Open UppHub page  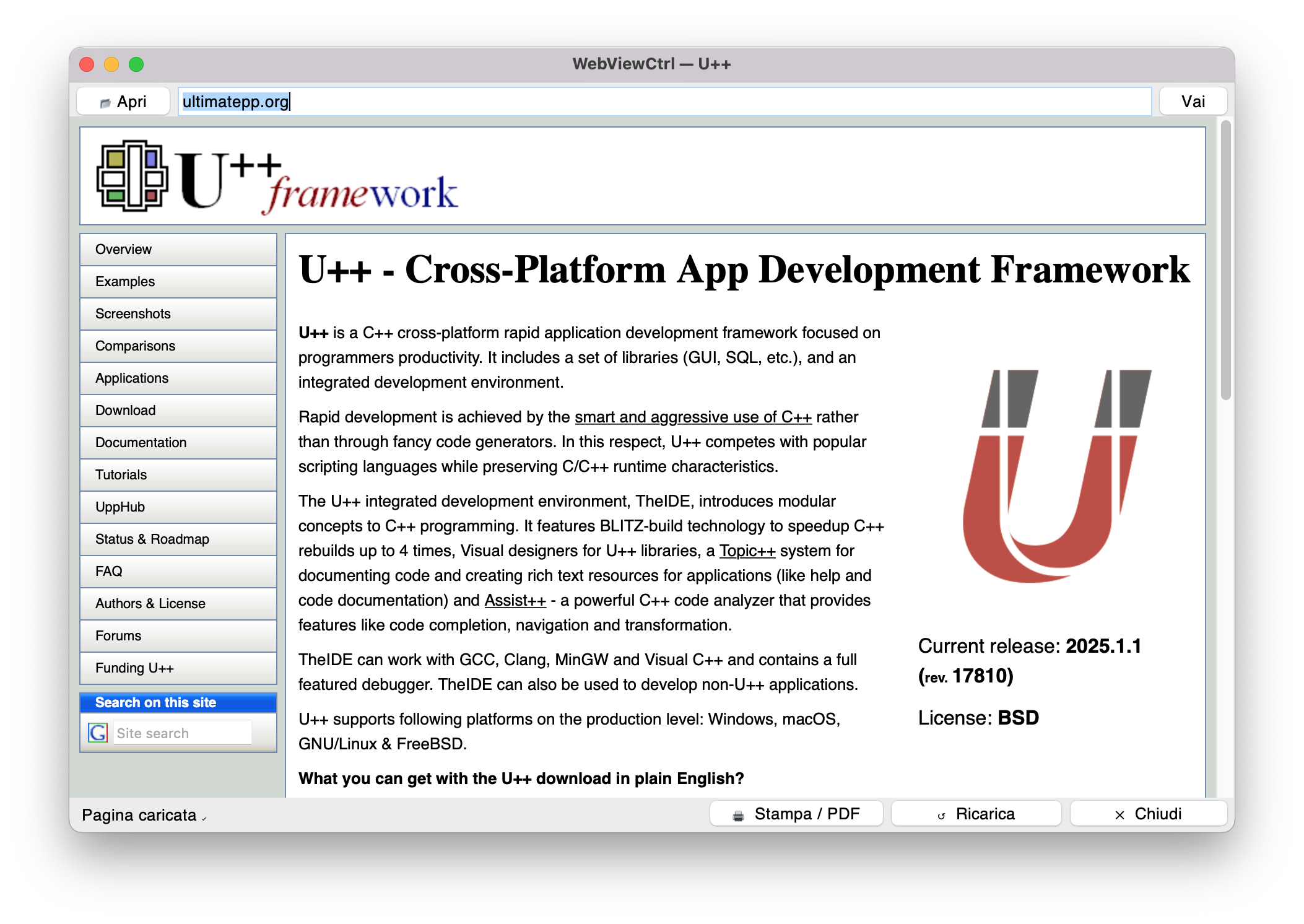point(178,507)
